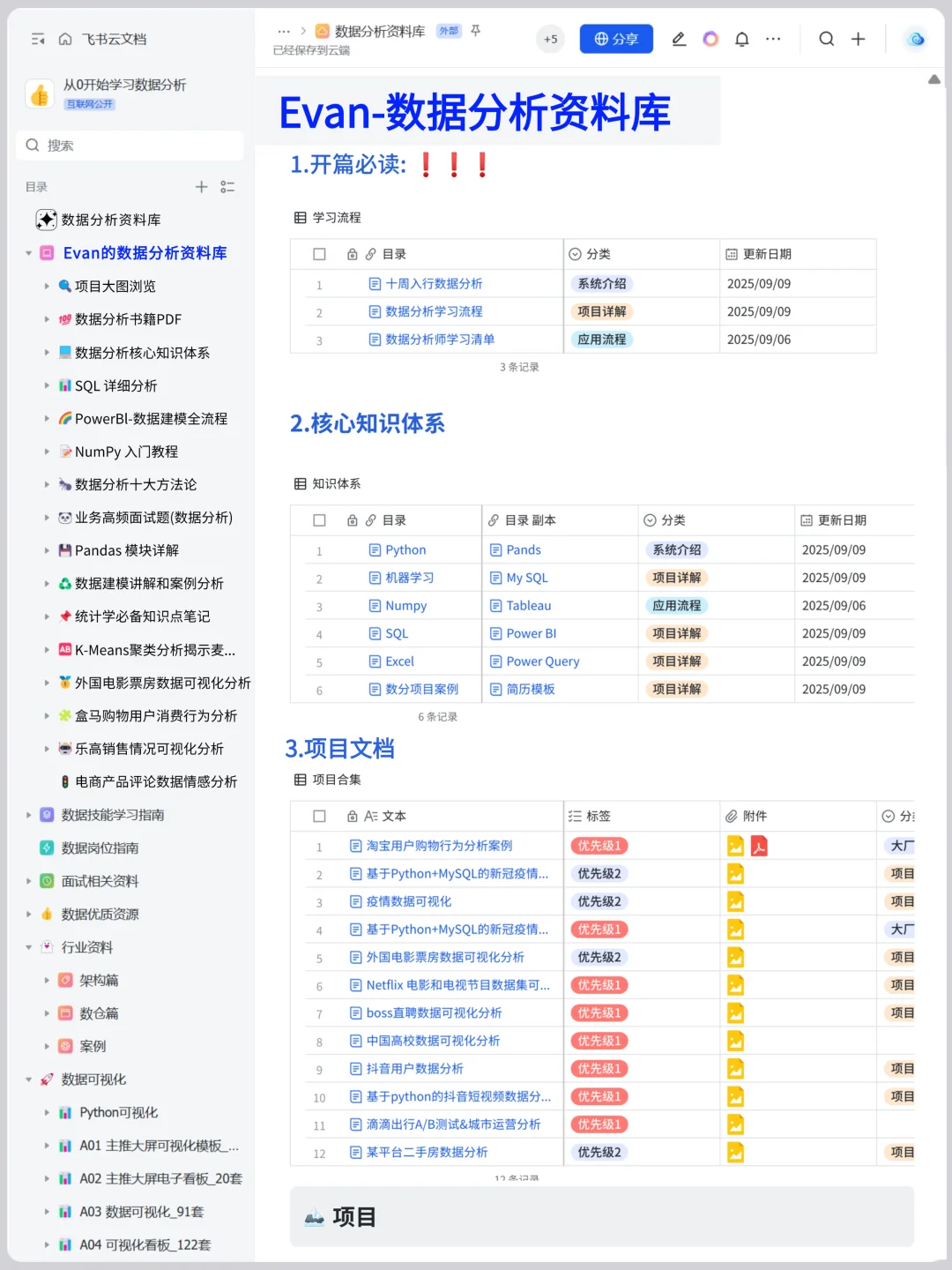The width and height of the screenshot is (952, 1270).
Task: Open the breadcrumb ellipsis menu
Action: pos(284,31)
